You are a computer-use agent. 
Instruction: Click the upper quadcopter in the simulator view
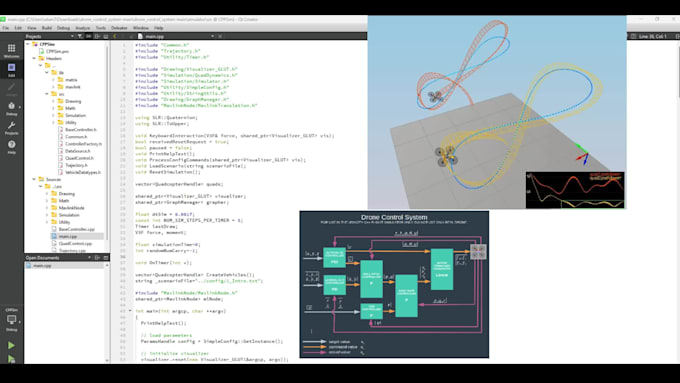tap(435, 97)
